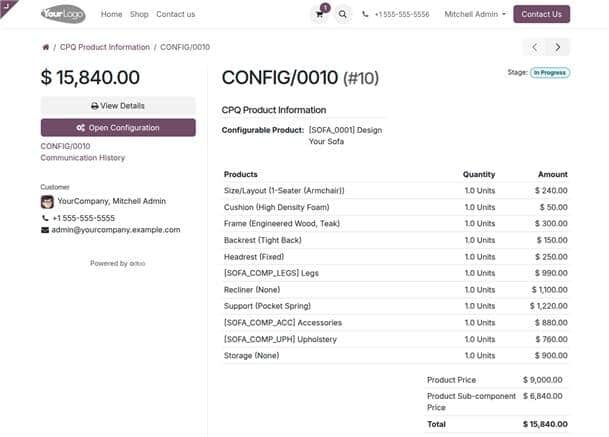Select Recliner (None) row

(x=395, y=290)
